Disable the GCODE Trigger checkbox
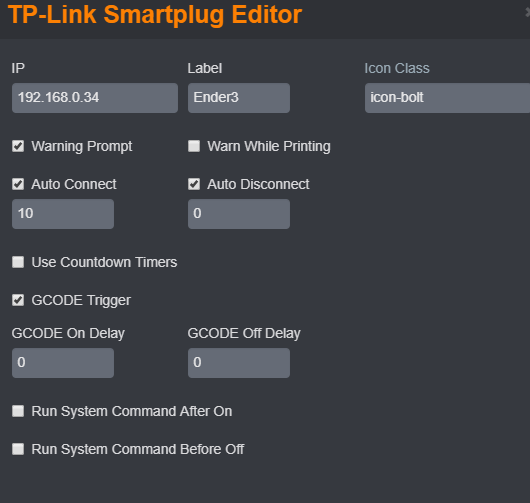The image size is (530, 503). pyautogui.click(x=18, y=300)
